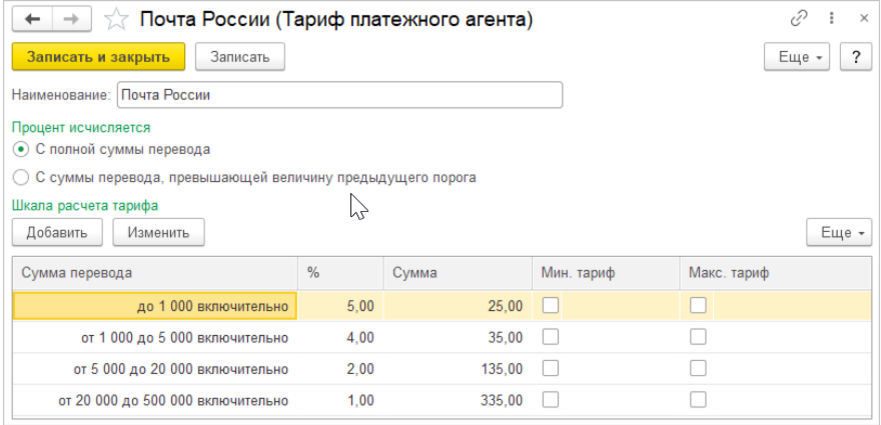881x425 pixels.
Task: Open the Еще dropdown above the tariff table
Action: coord(839,232)
